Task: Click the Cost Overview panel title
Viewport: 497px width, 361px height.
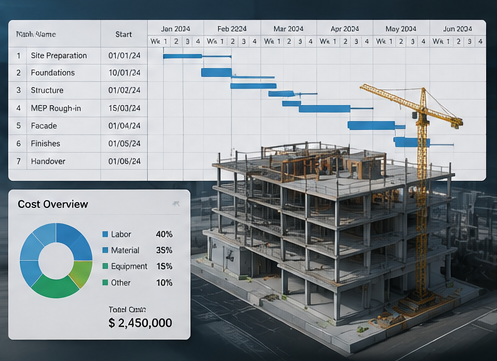Action: [x=53, y=204]
